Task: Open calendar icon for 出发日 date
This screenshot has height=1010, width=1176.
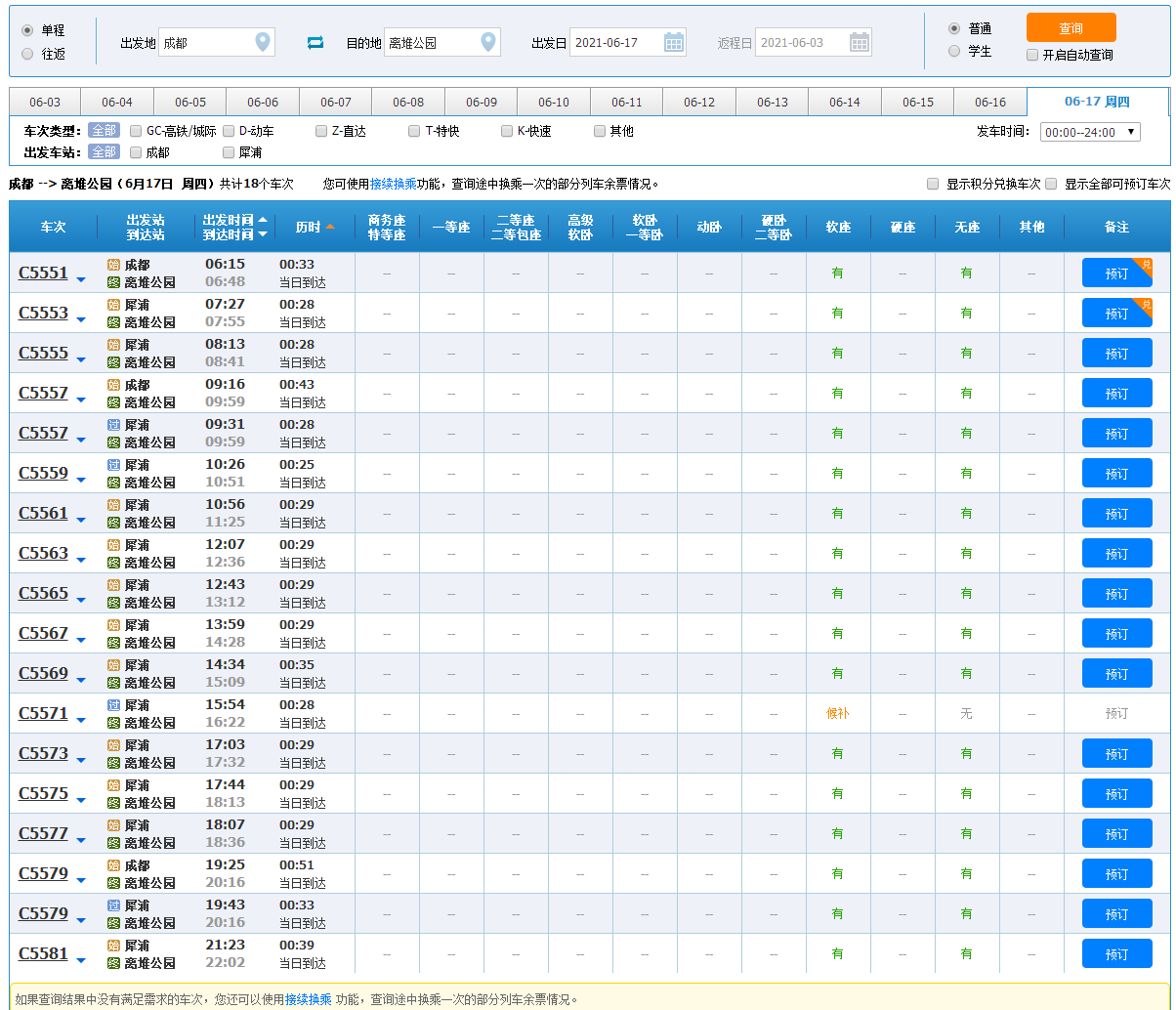Action: click(x=674, y=42)
